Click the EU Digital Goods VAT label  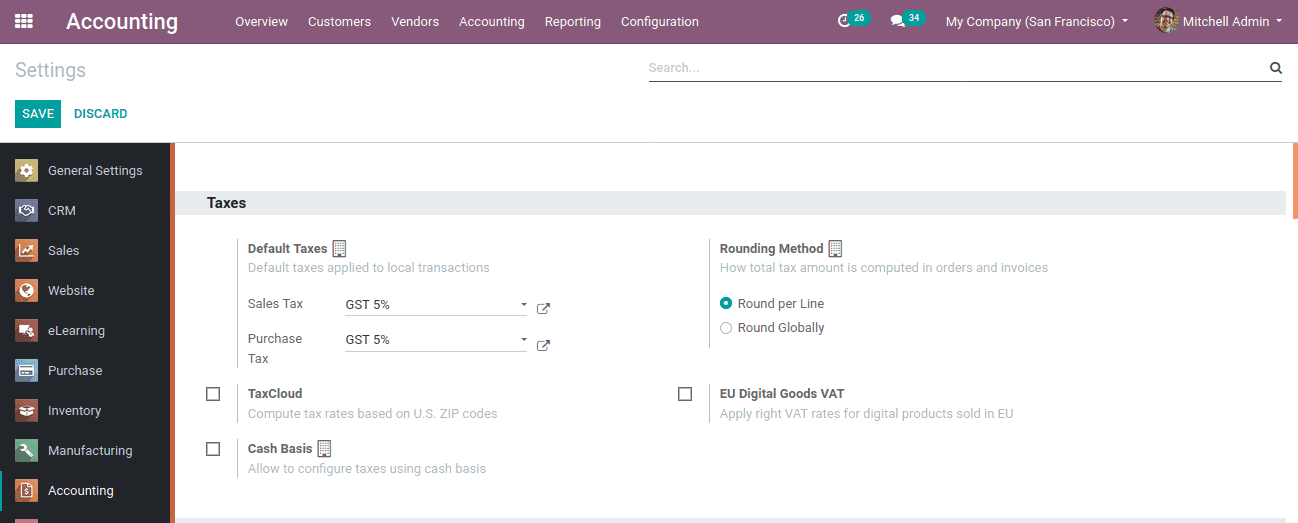pos(782,394)
